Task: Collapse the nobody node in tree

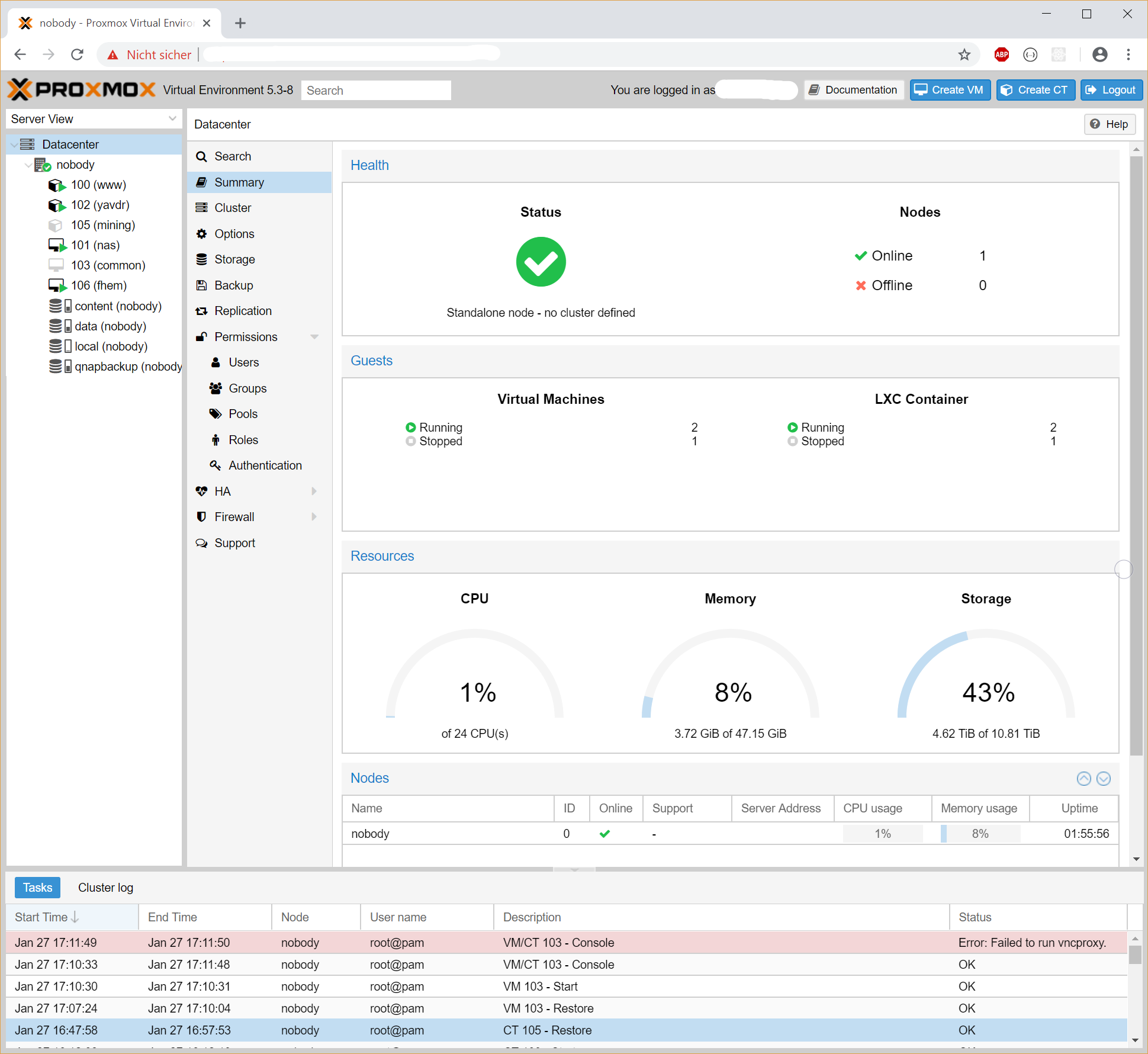Action: coord(28,165)
